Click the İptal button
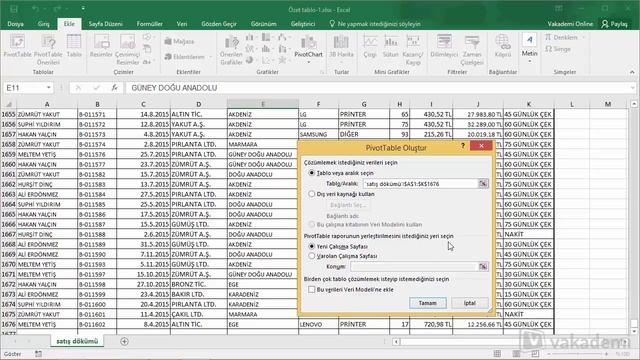The height and width of the screenshot is (360, 640). (470, 303)
